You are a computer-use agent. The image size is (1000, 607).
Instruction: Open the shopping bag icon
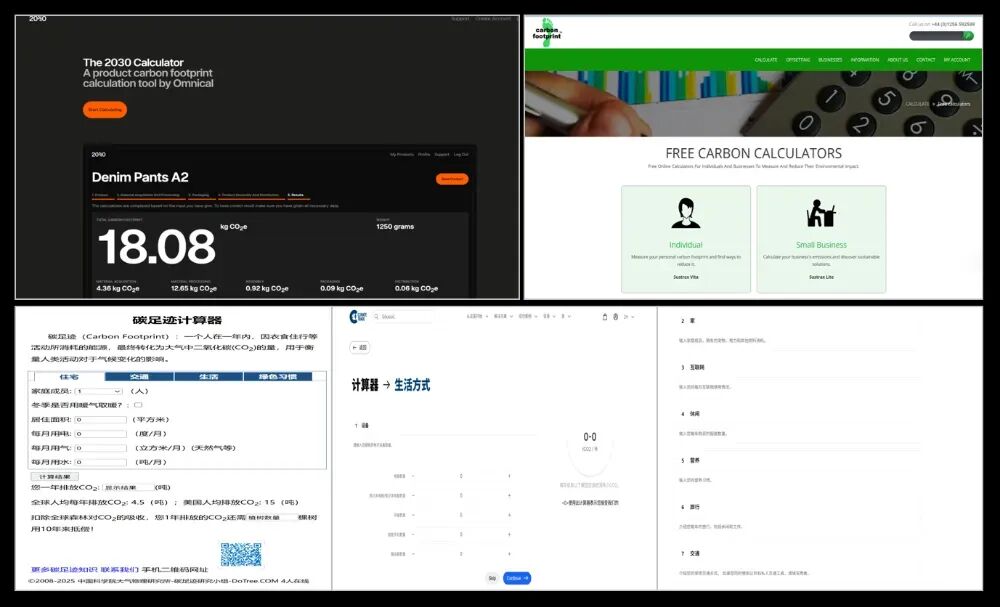point(604,317)
